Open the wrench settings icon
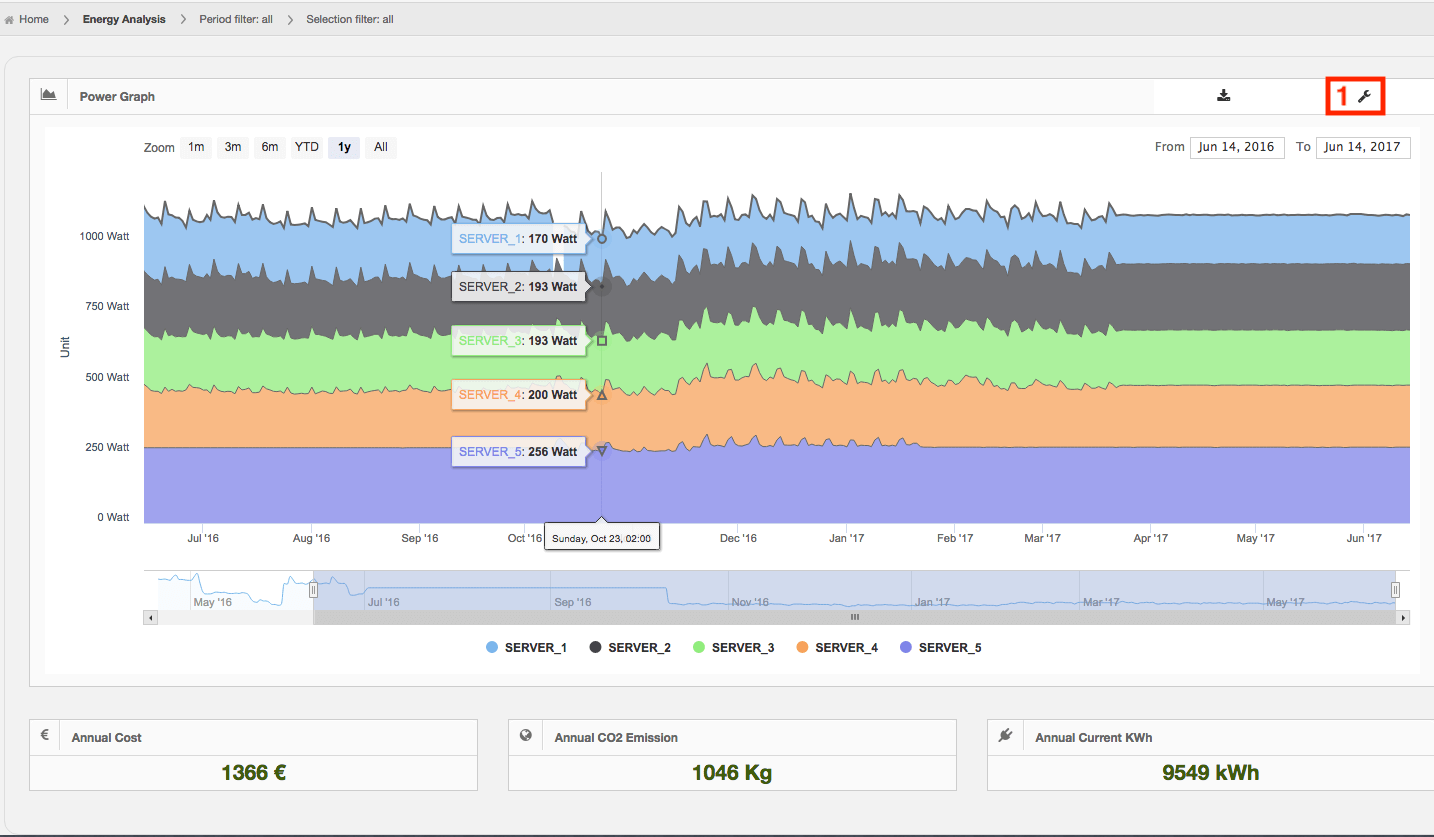 pyautogui.click(x=1364, y=96)
